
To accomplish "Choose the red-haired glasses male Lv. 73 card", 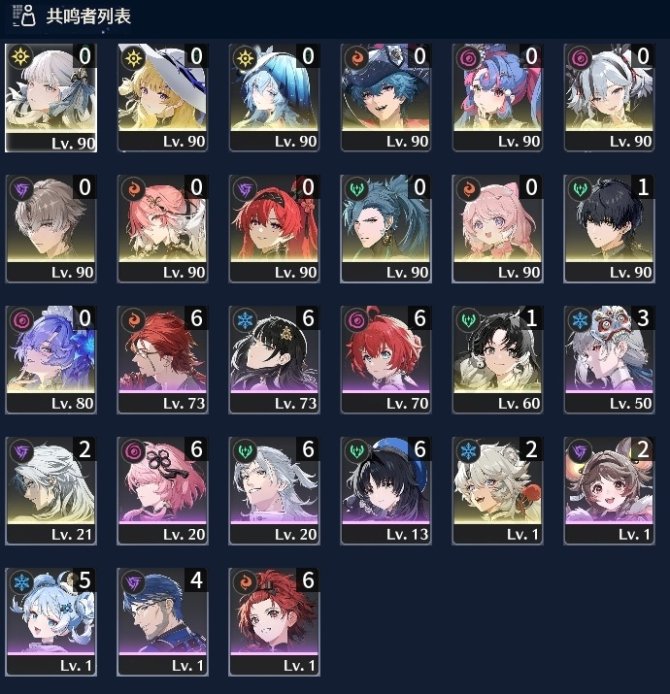I will pos(162,359).
